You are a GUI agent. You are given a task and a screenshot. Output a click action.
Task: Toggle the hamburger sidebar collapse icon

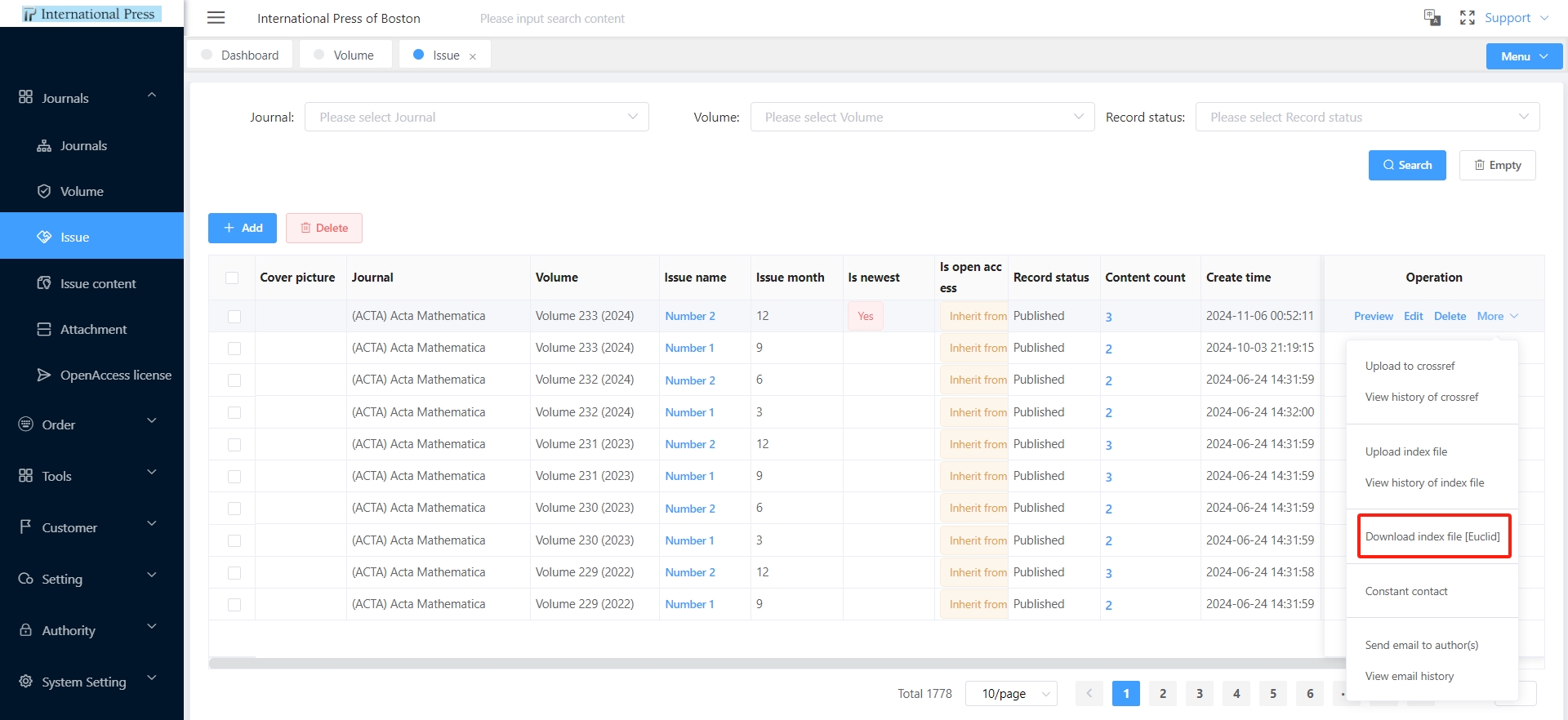(x=216, y=18)
